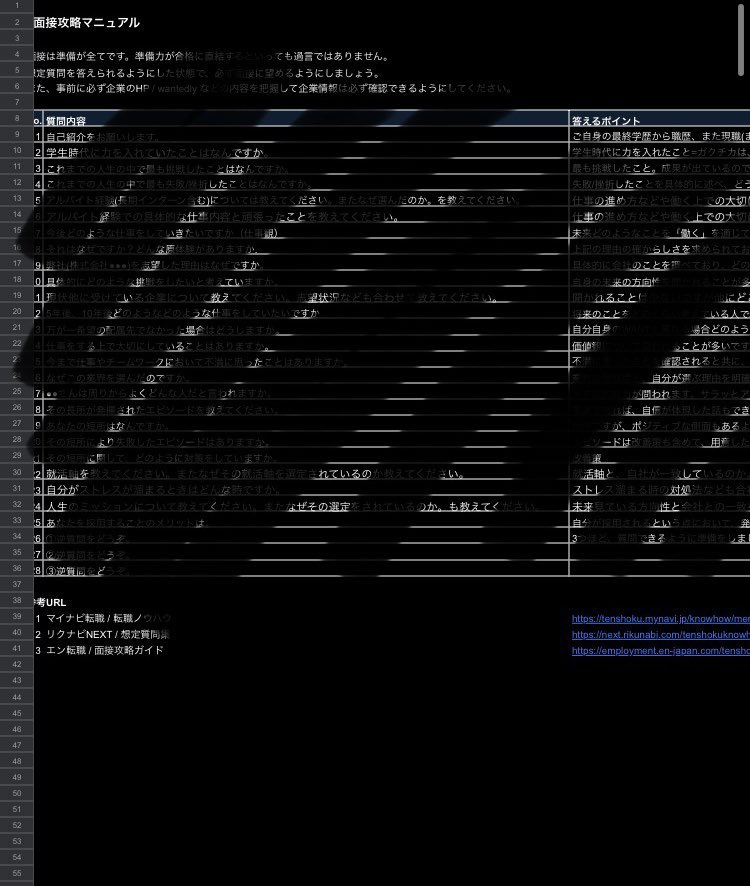This screenshot has width=750, height=886.
Task: Select the cell リクナビNEXT / 想定質問集
Action: coord(107,635)
